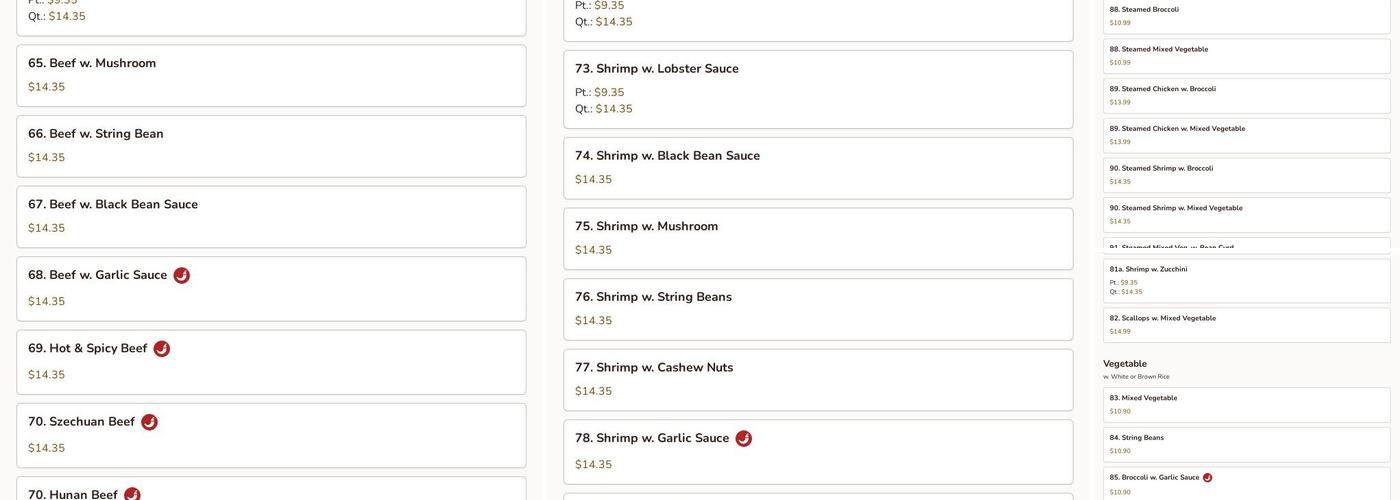Open 88. Steamed Mixed Vegetable item
Screen dimensions: 1400x500
click(1246, 56)
